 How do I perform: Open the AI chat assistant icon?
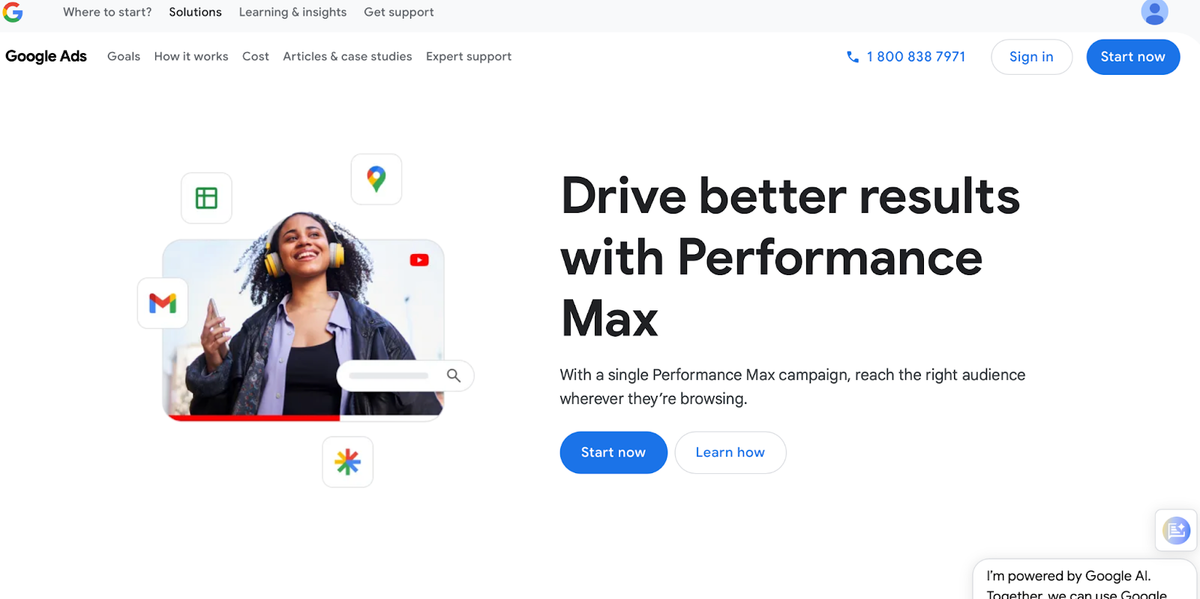point(1176,530)
